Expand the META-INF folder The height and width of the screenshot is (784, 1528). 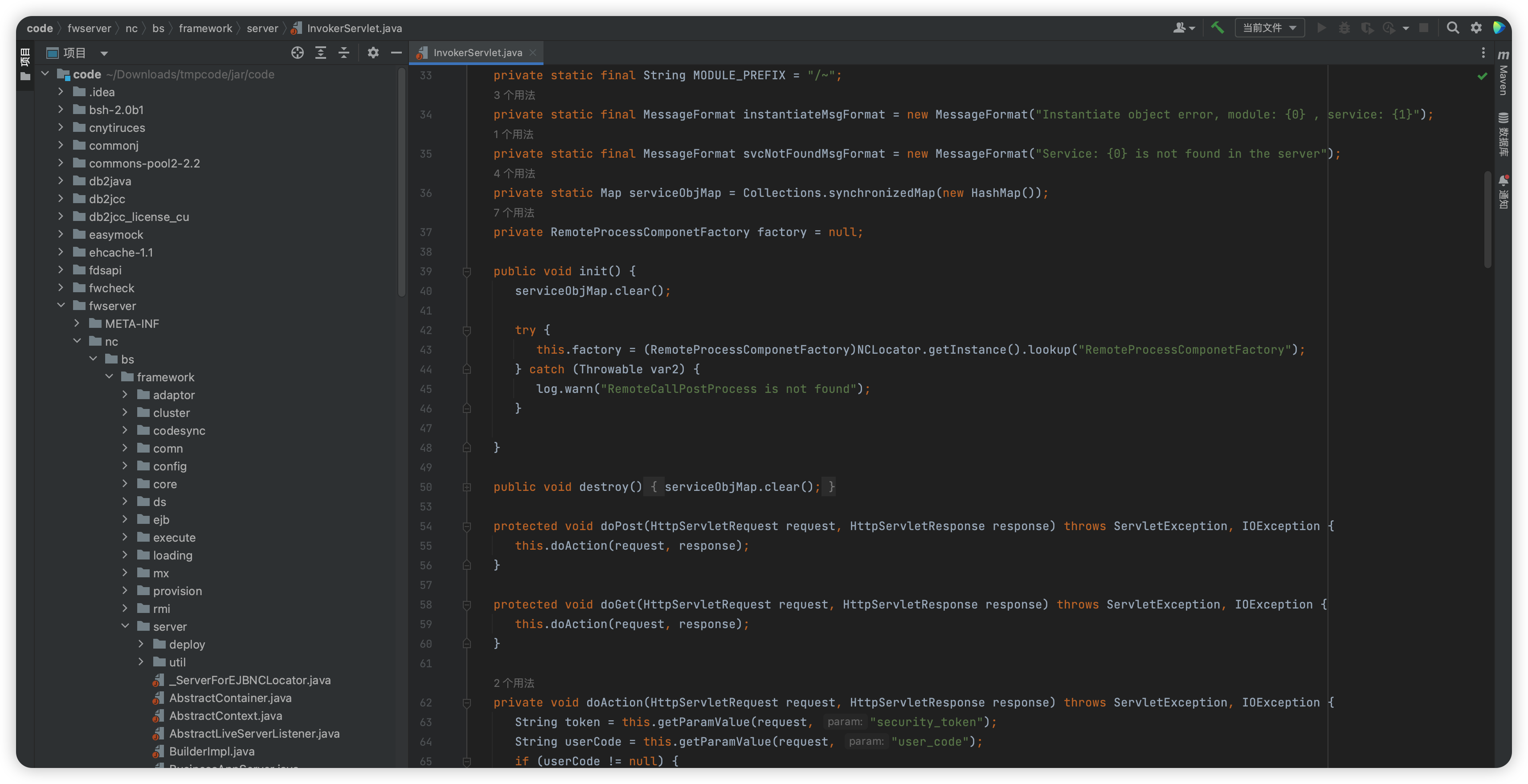coord(77,323)
